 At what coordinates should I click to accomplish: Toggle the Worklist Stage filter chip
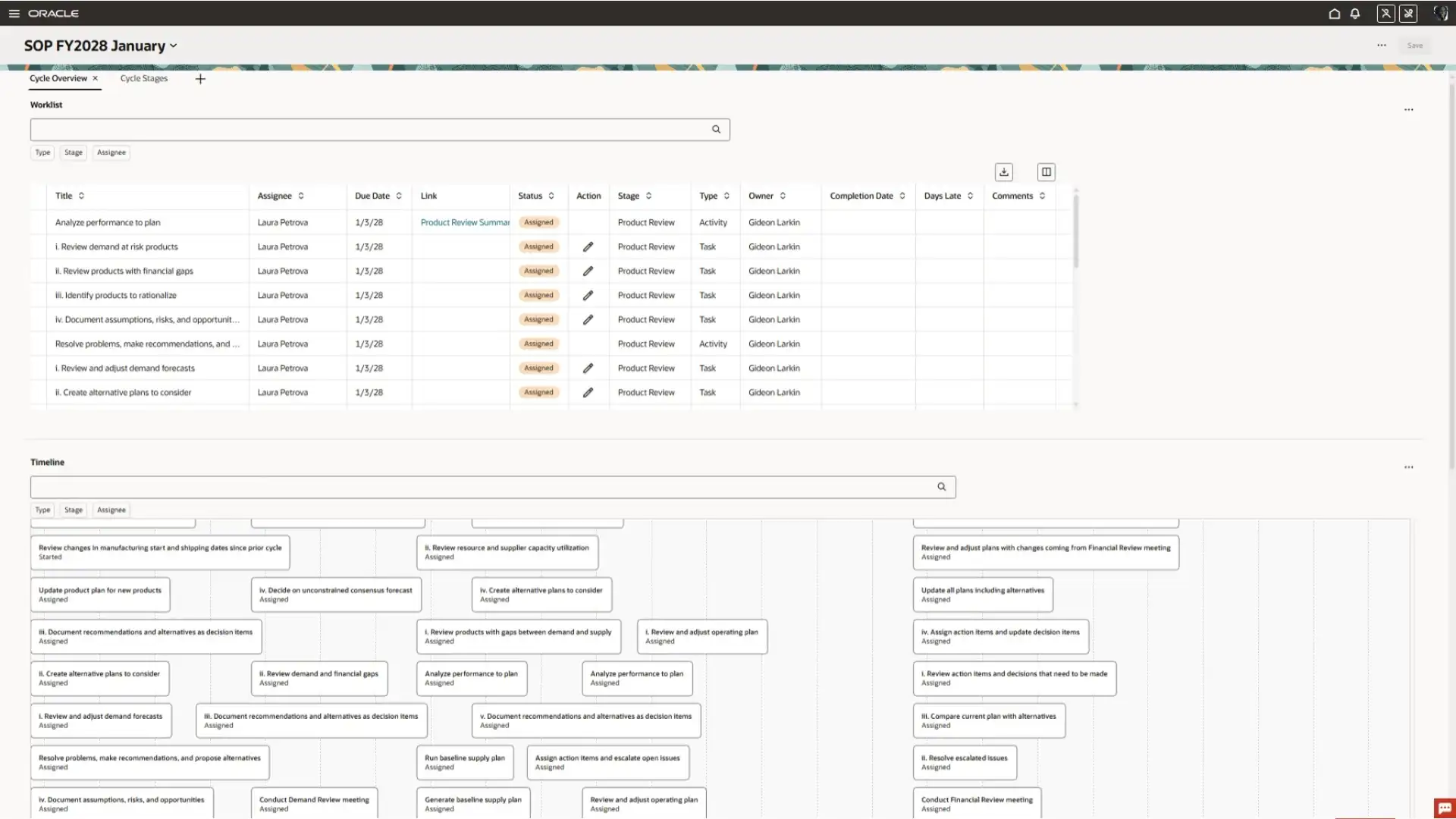(x=74, y=152)
